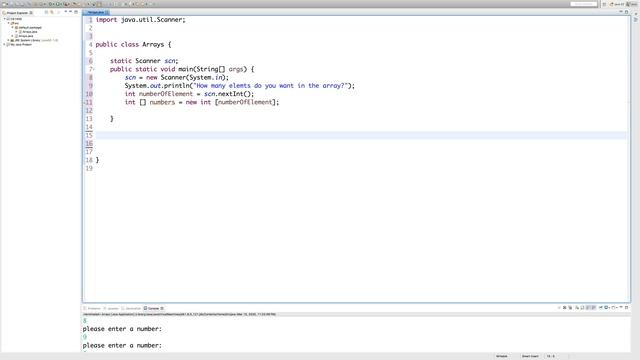The image size is (640, 360).
Task: Switch to the Project Explorer tab
Action: coord(17,13)
